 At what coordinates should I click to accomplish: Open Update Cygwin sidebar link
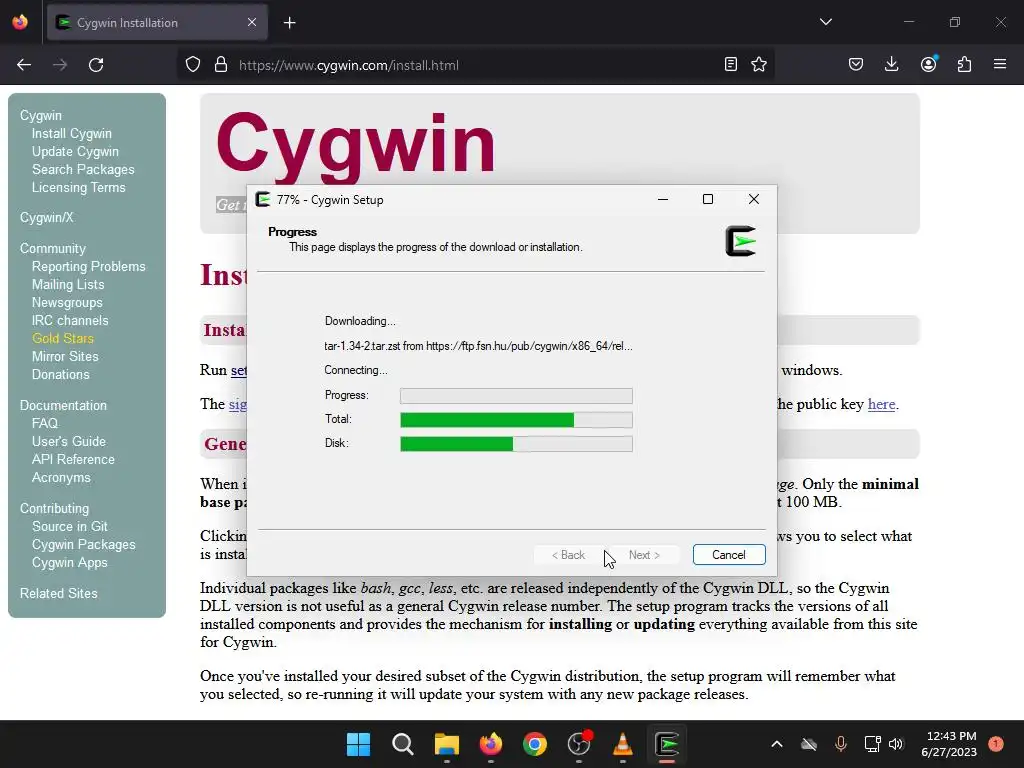[x=75, y=152]
